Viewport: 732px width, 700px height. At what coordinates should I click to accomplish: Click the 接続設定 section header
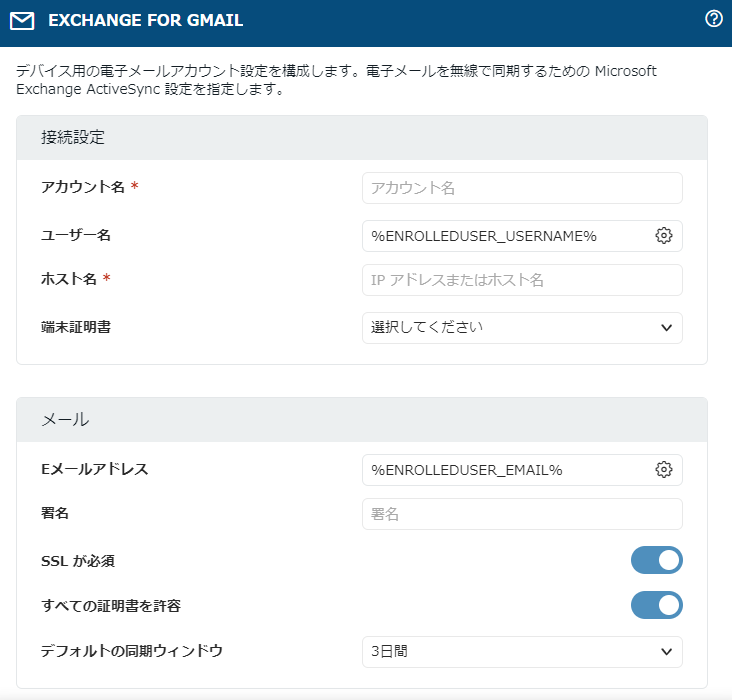point(362,138)
